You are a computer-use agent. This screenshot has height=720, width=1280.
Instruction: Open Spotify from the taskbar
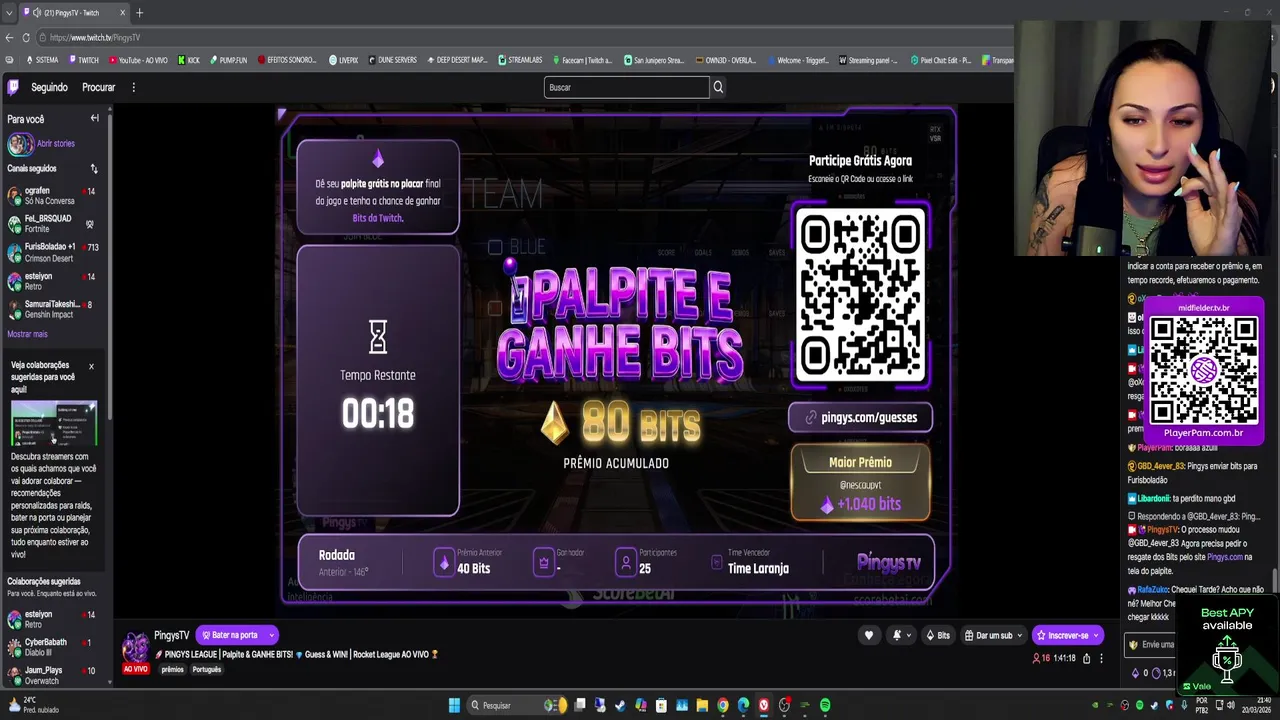tap(825, 705)
